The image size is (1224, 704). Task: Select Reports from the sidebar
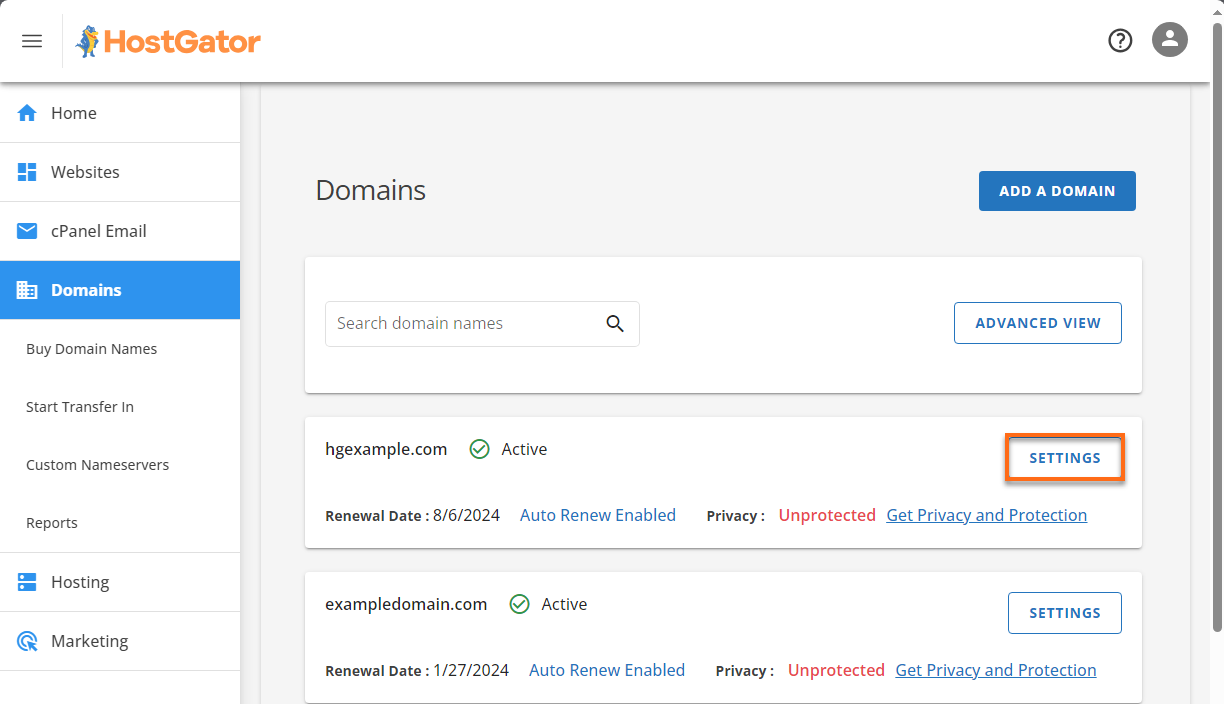coord(51,522)
